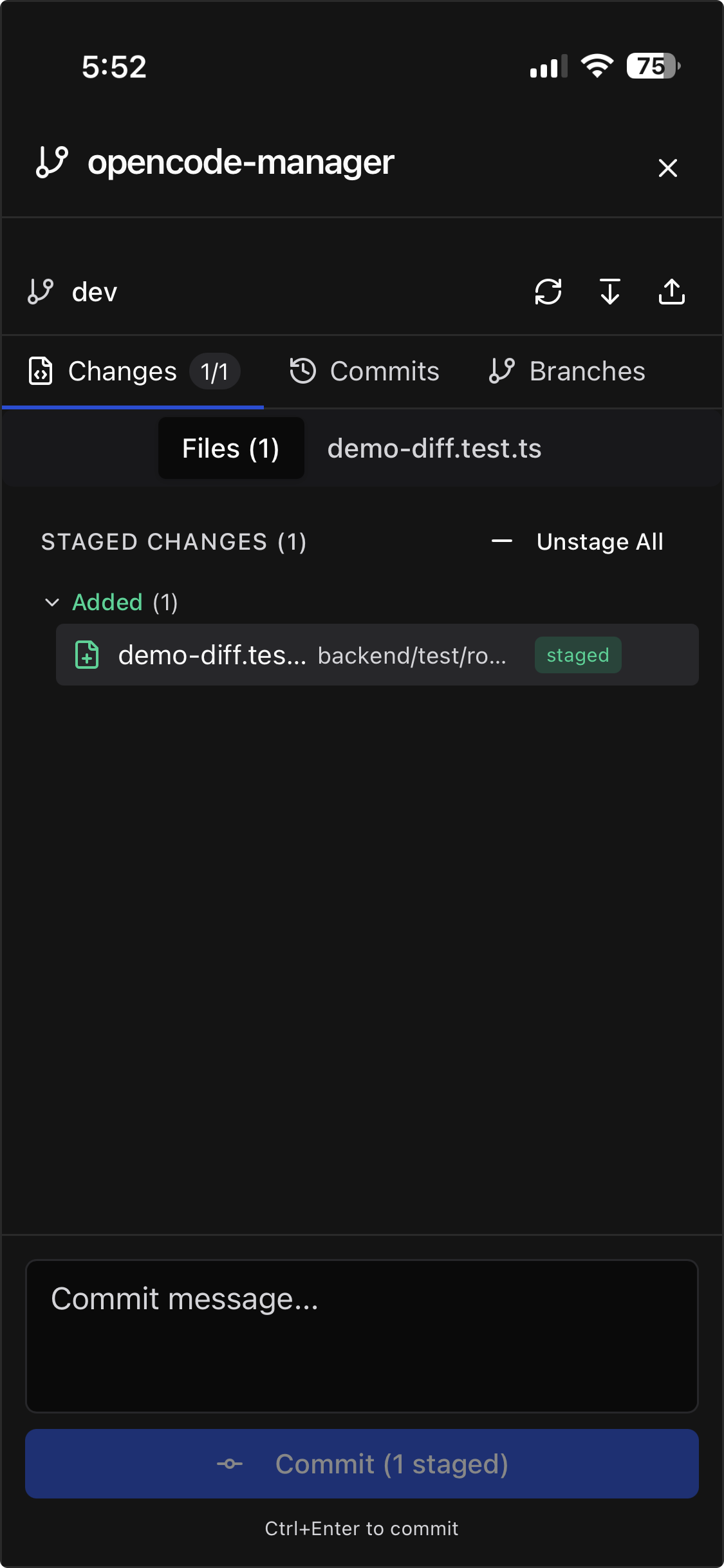This screenshot has width=724, height=1568.
Task: Click Unstage All
Action: coord(600,541)
